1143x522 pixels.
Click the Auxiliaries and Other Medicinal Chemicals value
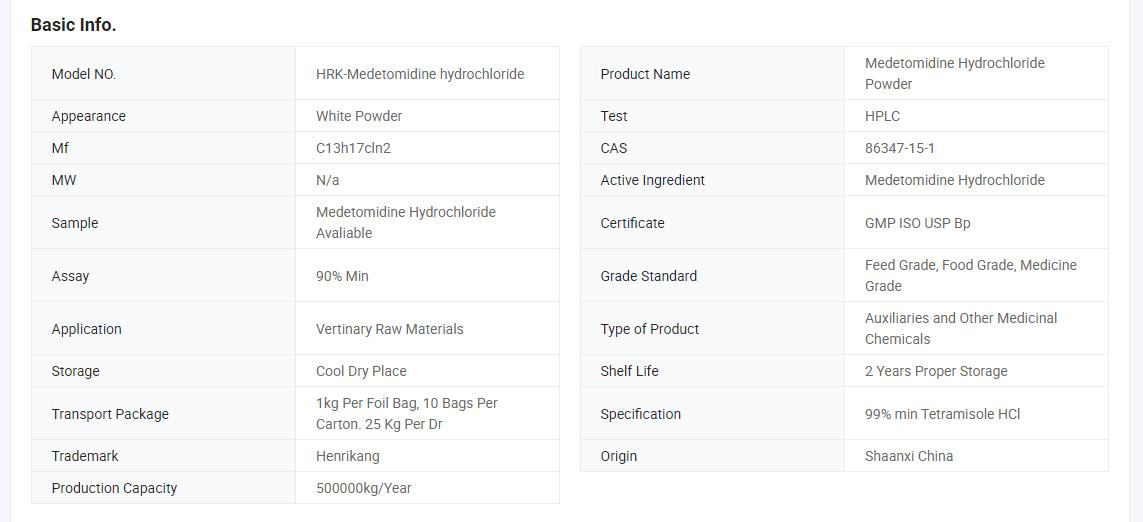[x=960, y=328]
